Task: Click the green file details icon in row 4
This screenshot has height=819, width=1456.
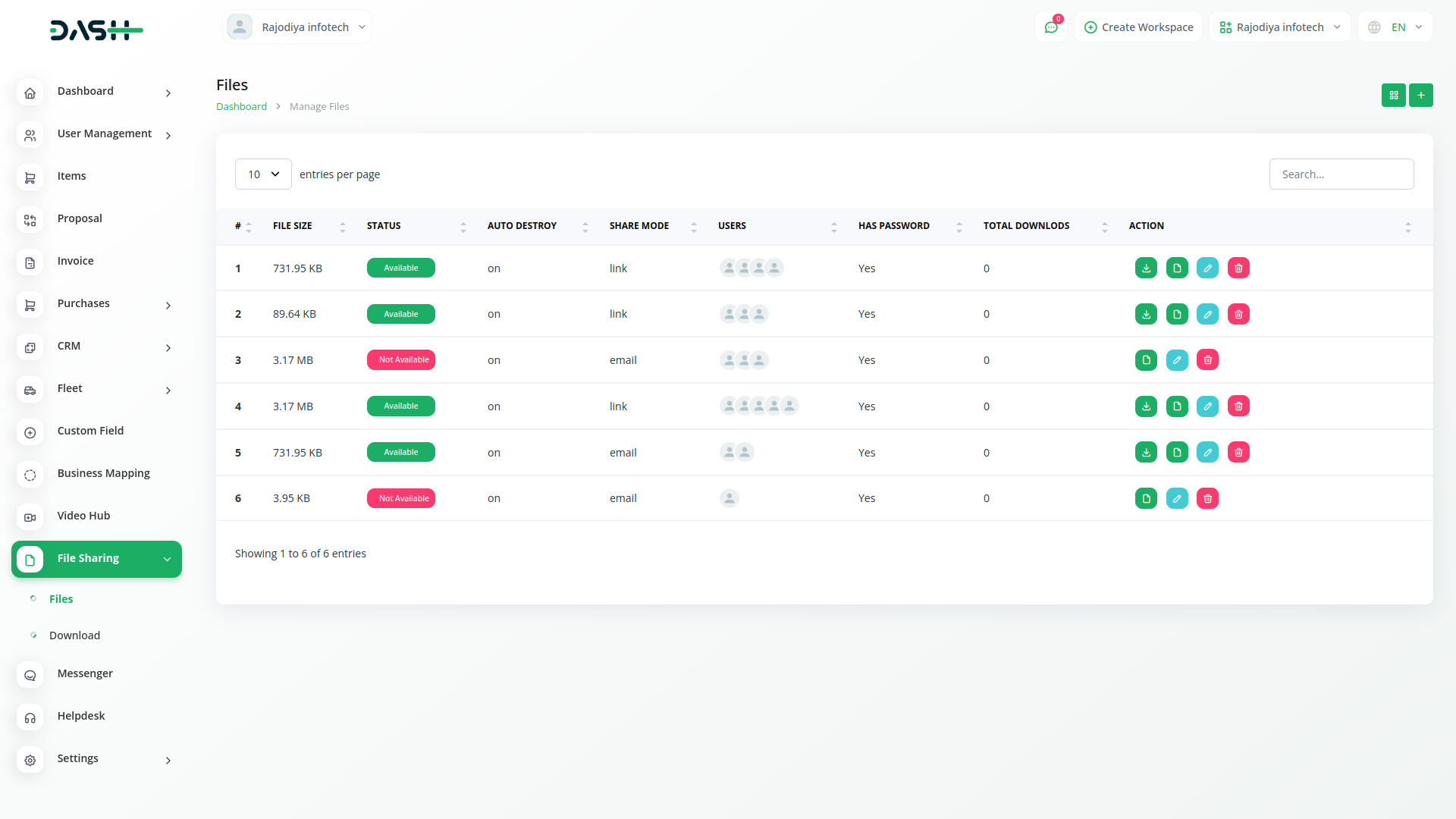Action: 1177,406
